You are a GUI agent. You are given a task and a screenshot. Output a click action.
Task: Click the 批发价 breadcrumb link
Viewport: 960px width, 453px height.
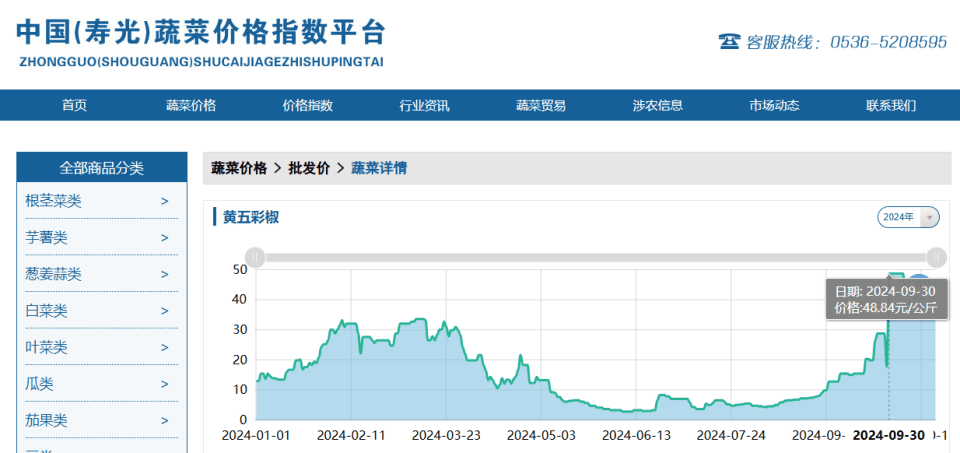309,168
